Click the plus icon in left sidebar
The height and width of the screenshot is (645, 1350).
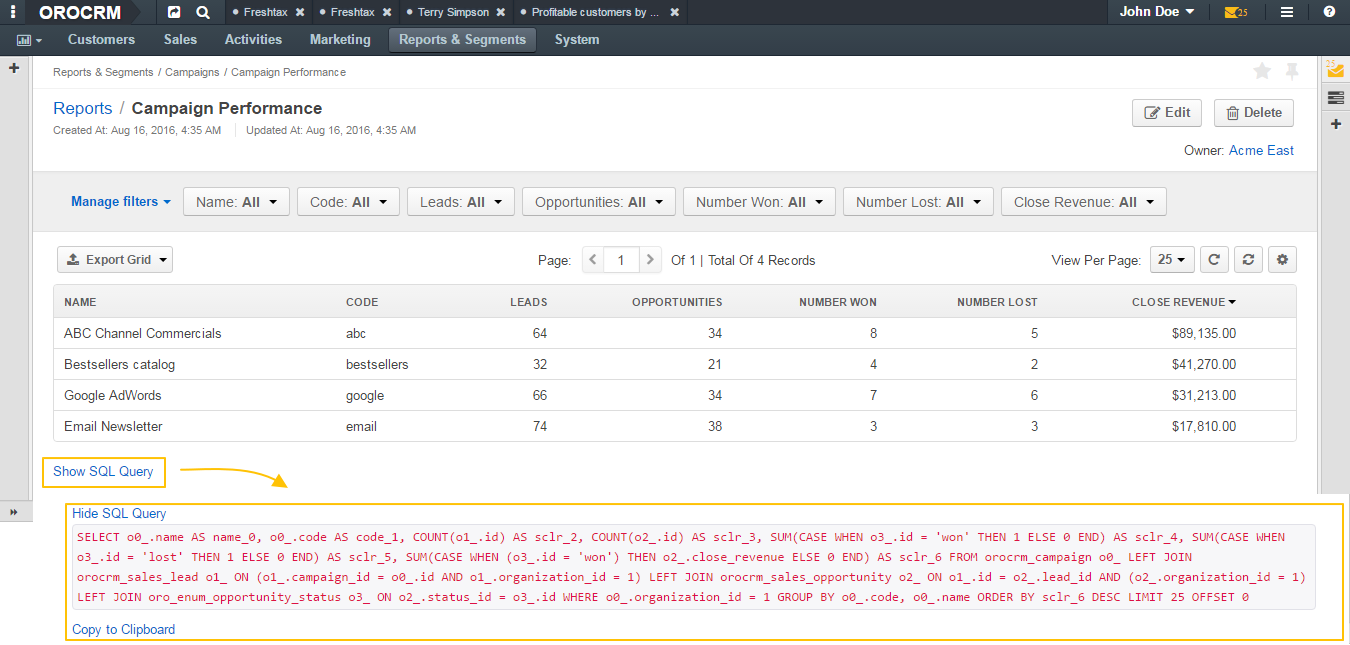pyautogui.click(x=14, y=68)
